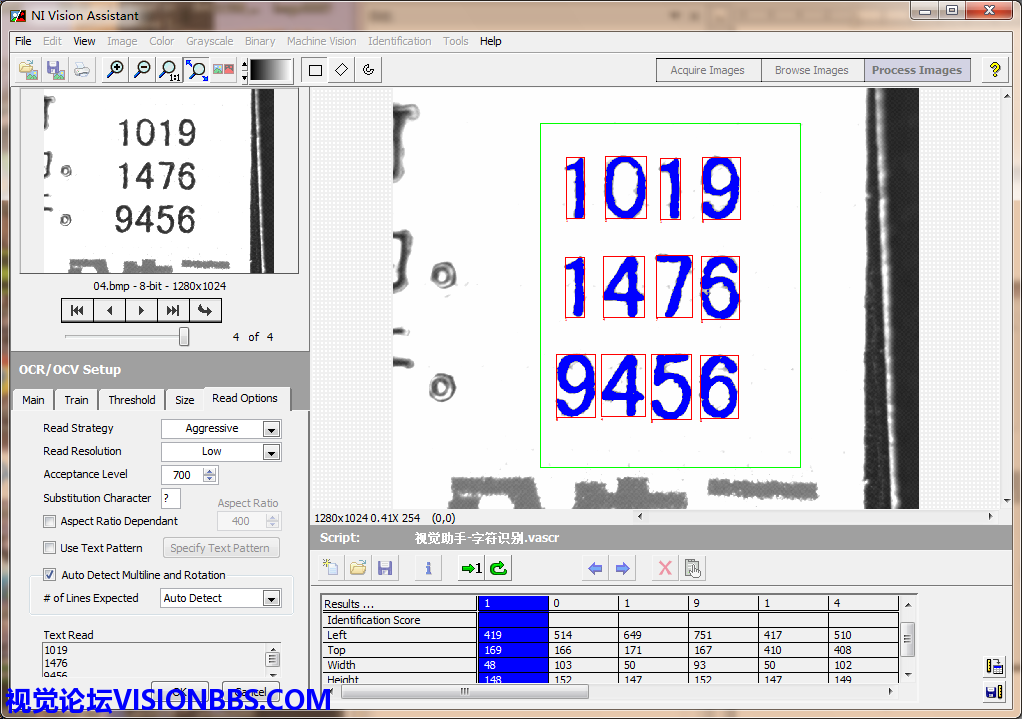Click the image navigation slider handle

tap(184, 337)
